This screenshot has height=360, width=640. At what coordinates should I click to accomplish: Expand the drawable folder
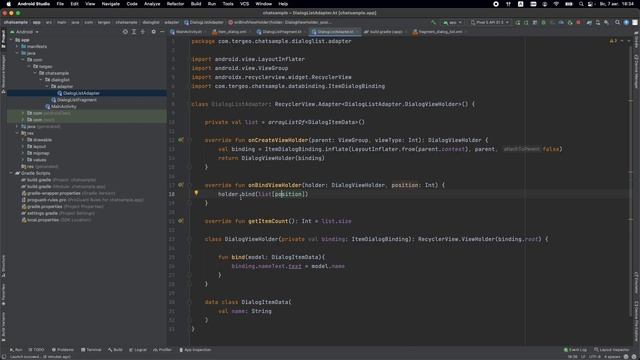[23, 140]
